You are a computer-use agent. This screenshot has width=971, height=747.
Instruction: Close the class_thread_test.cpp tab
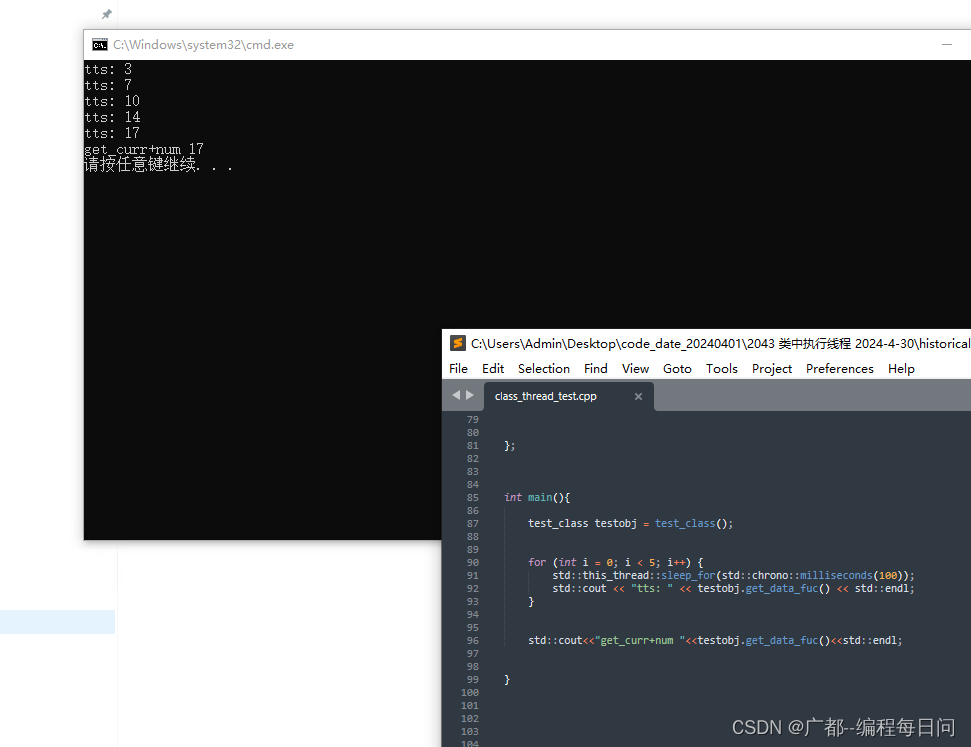click(x=638, y=396)
